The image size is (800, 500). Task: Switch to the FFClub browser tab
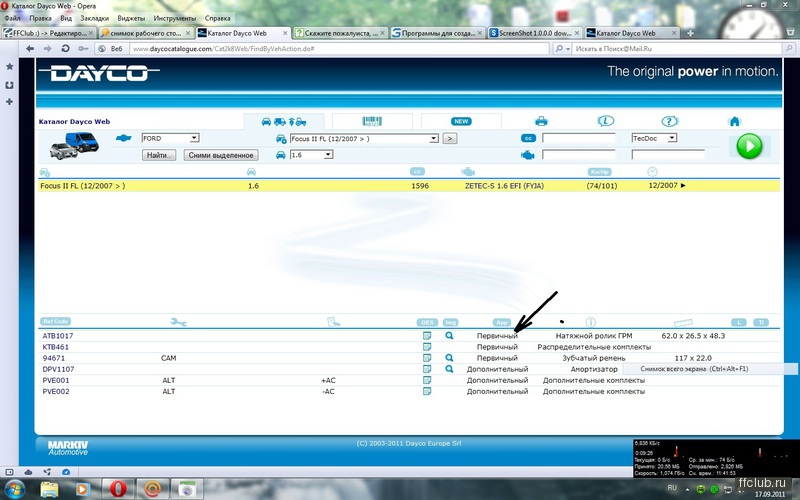[x=48, y=33]
